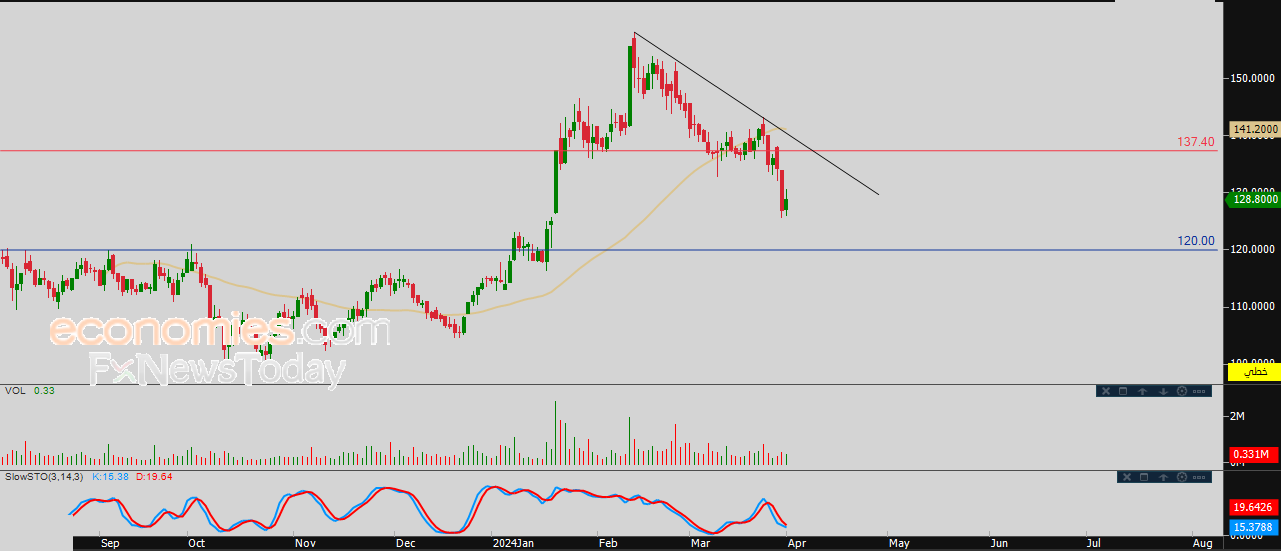The image size is (1281, 551).
Task: Click the 120.00 support level label
Action: (x=1196, y=241)
